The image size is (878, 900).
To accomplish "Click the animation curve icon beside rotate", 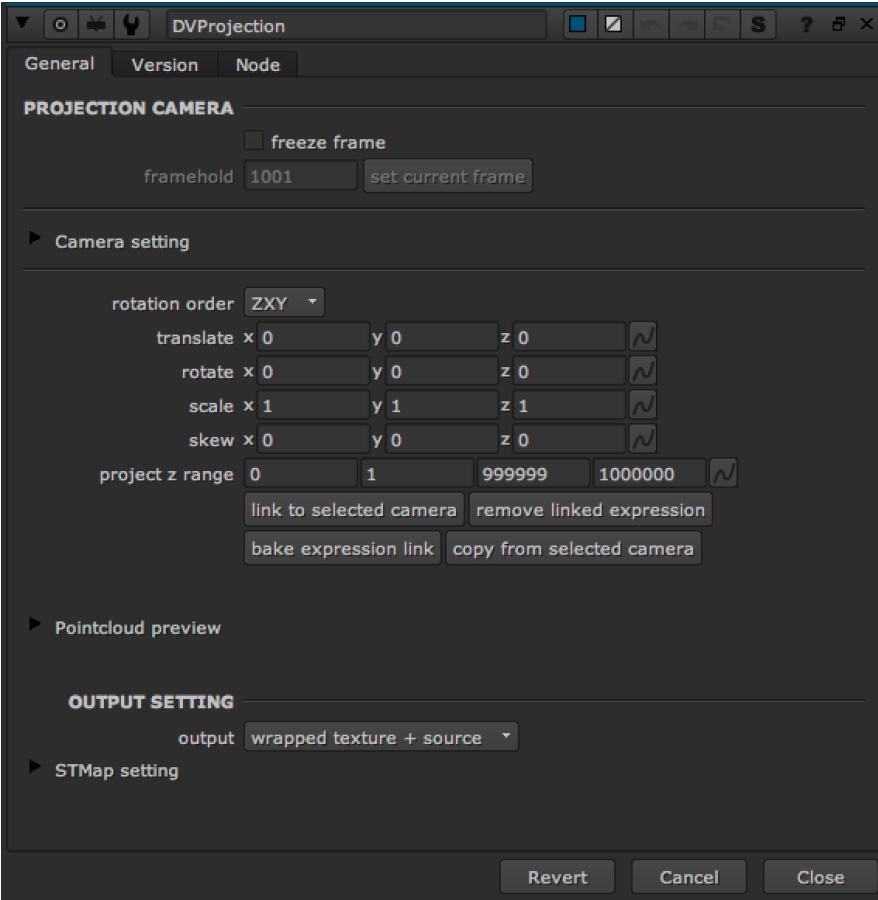I will [x=643, y=372].
